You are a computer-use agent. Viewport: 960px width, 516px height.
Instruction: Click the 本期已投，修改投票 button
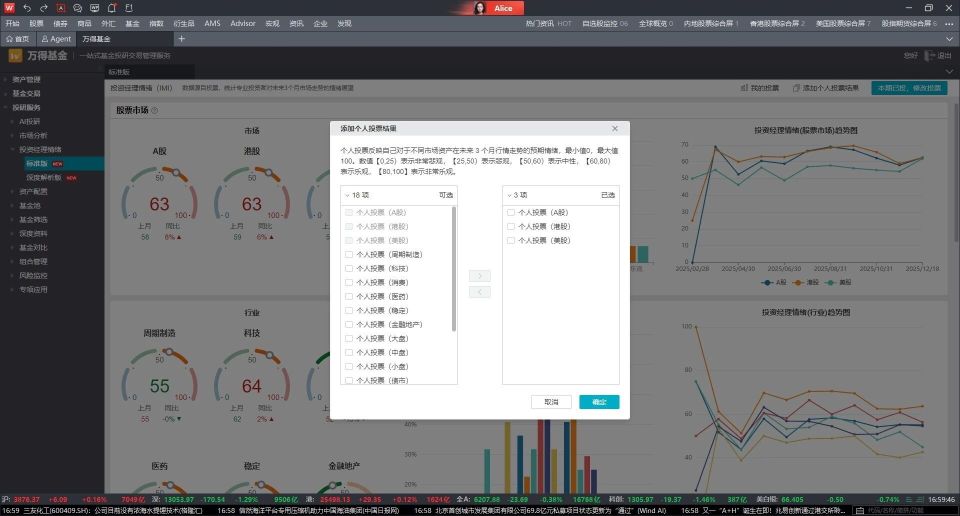pos(909,88)
